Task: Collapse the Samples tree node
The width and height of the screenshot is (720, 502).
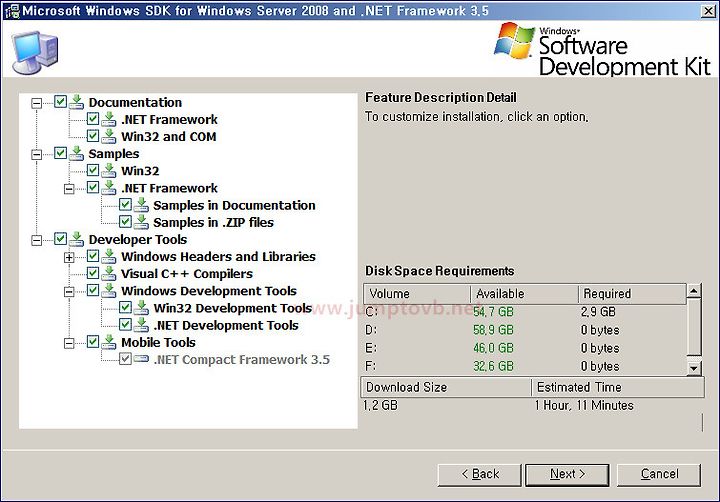Action: [x=36, y=154]
